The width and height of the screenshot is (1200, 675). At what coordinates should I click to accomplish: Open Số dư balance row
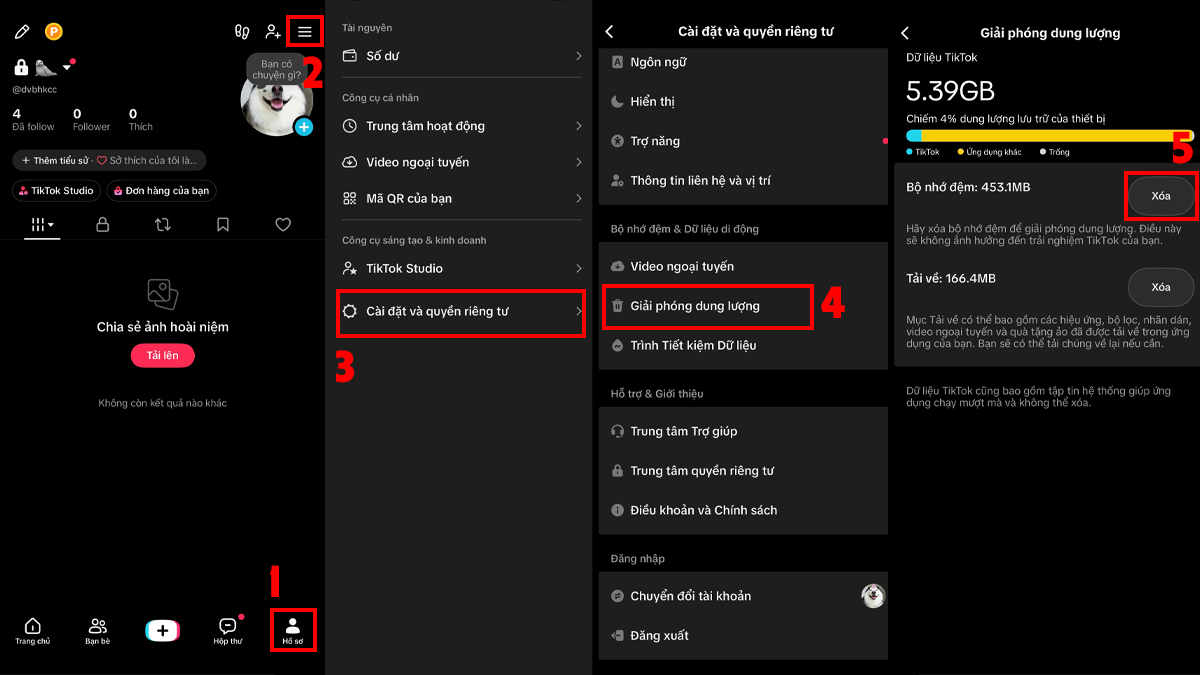click(462, 56)
